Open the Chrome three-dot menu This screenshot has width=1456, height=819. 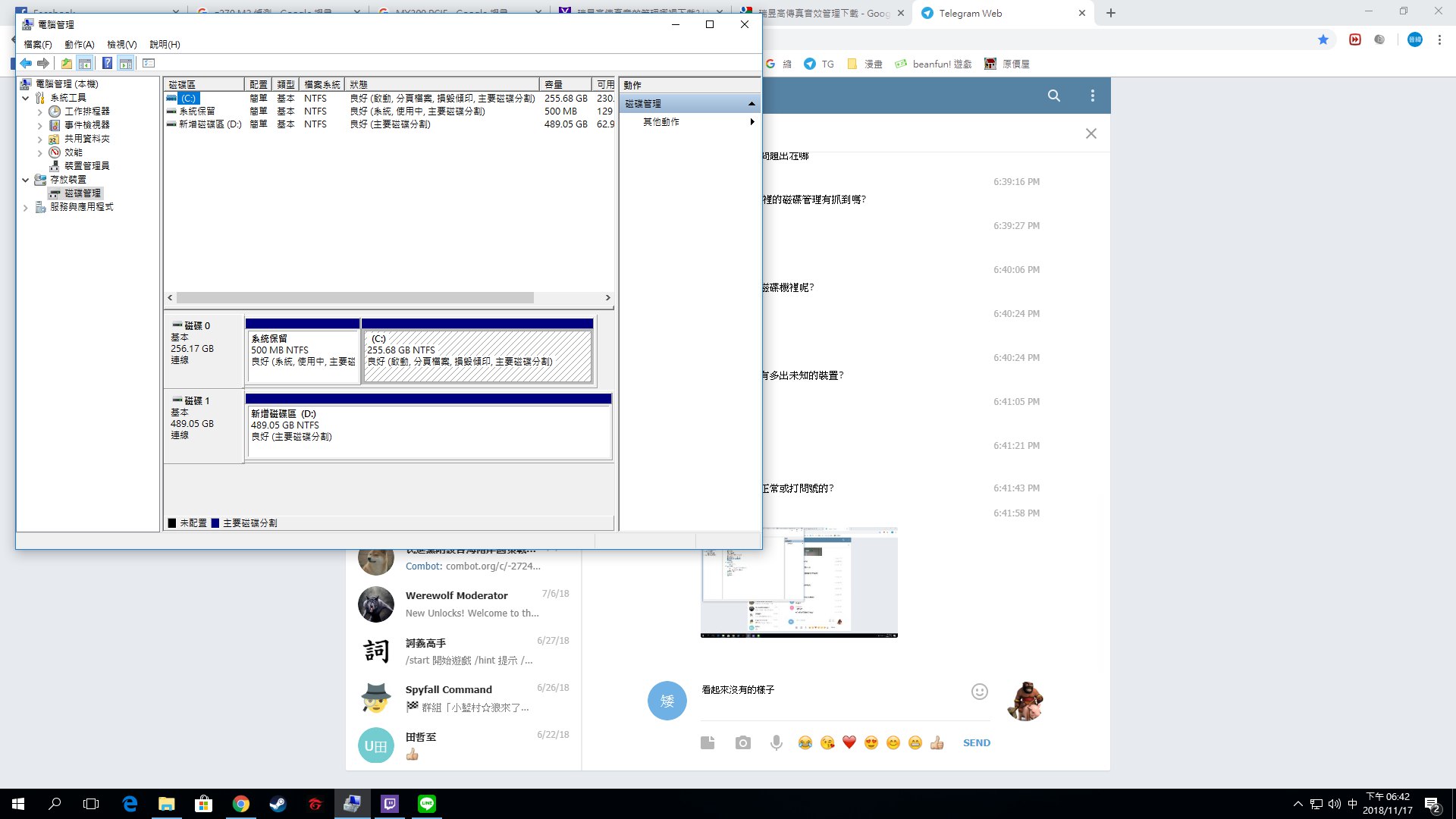pyautogui.click(x=1439, y=39)
